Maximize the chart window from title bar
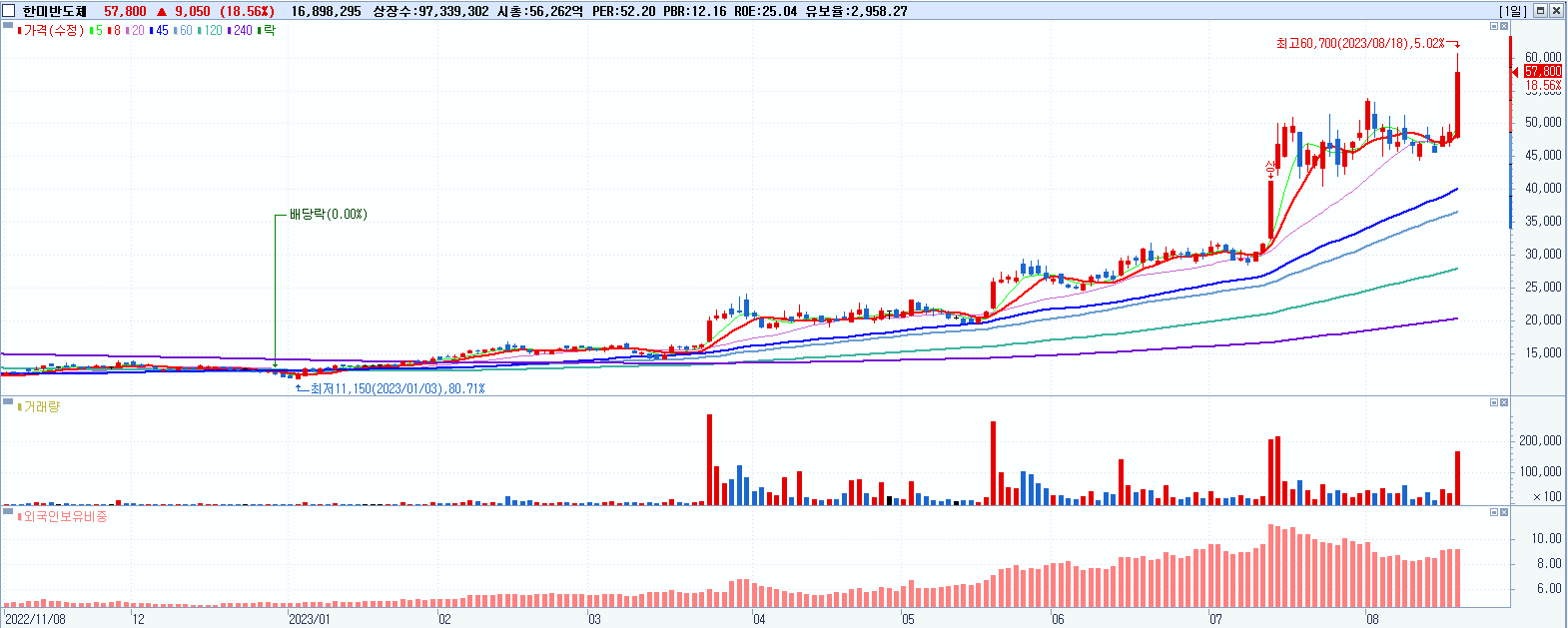 click(1540, 11)
